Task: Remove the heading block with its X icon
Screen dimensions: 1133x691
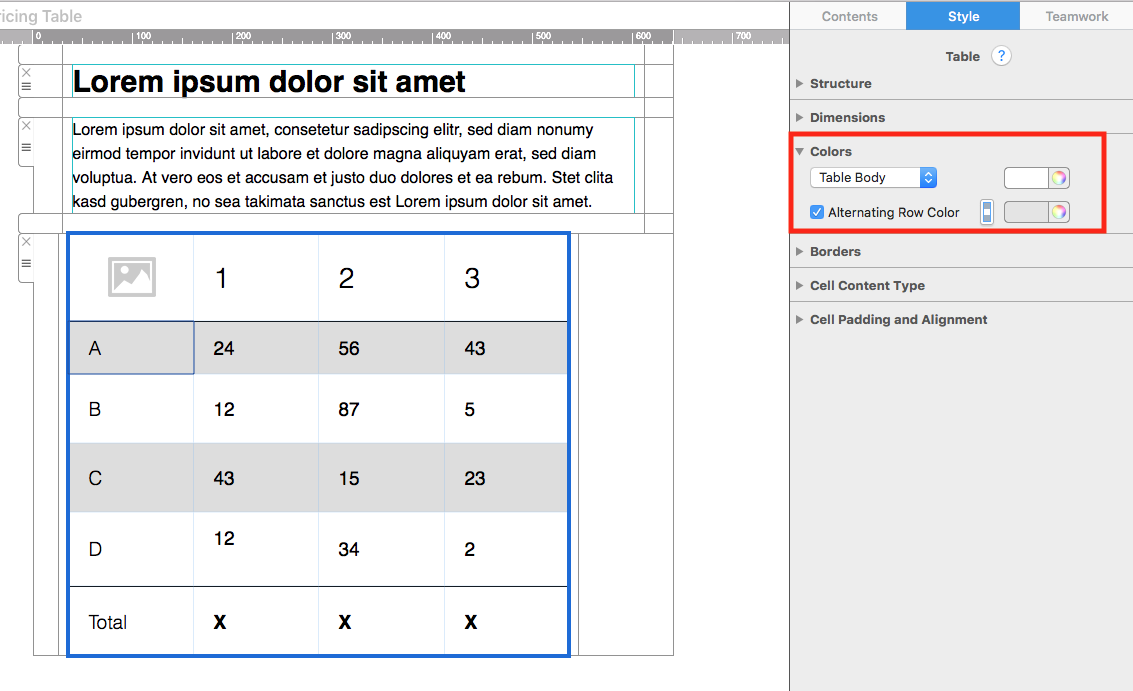Action: tap(26, 73)
